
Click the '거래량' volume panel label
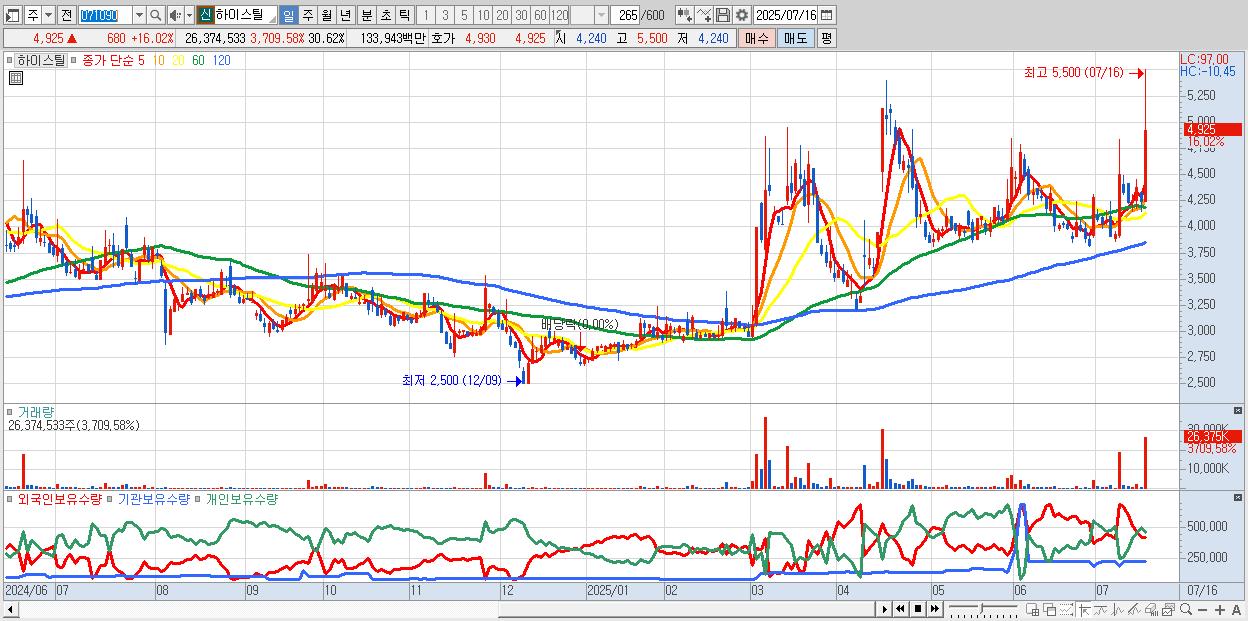coord(35,412)
